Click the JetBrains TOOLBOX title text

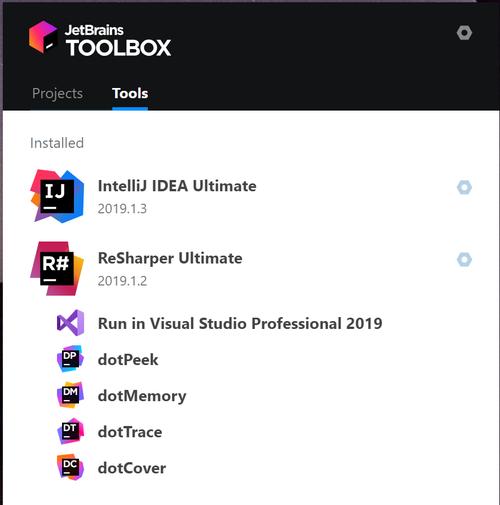pos(118,40)
